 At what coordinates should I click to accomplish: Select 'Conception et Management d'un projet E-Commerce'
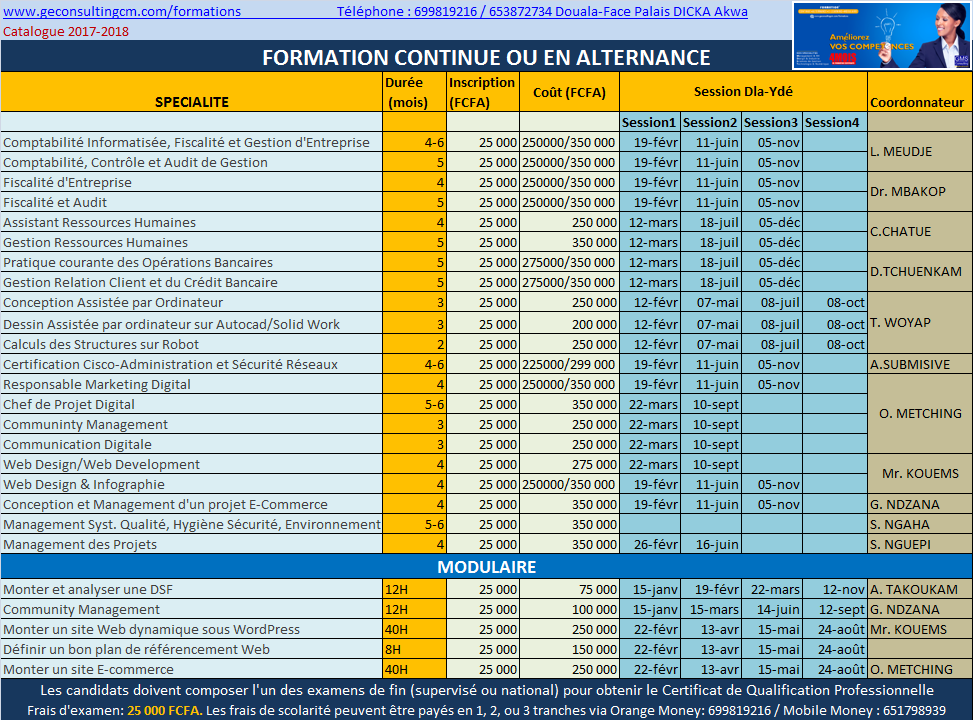coord(192,505)
